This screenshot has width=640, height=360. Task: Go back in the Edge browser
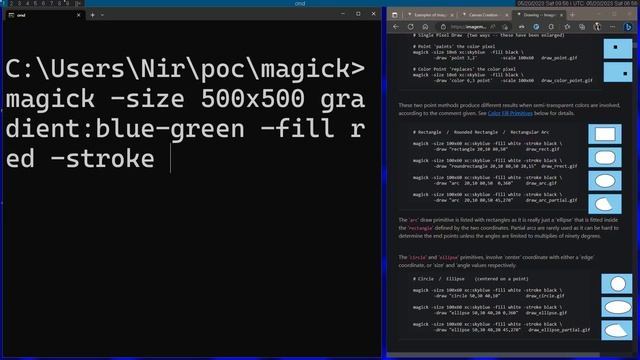click(396, 27)
